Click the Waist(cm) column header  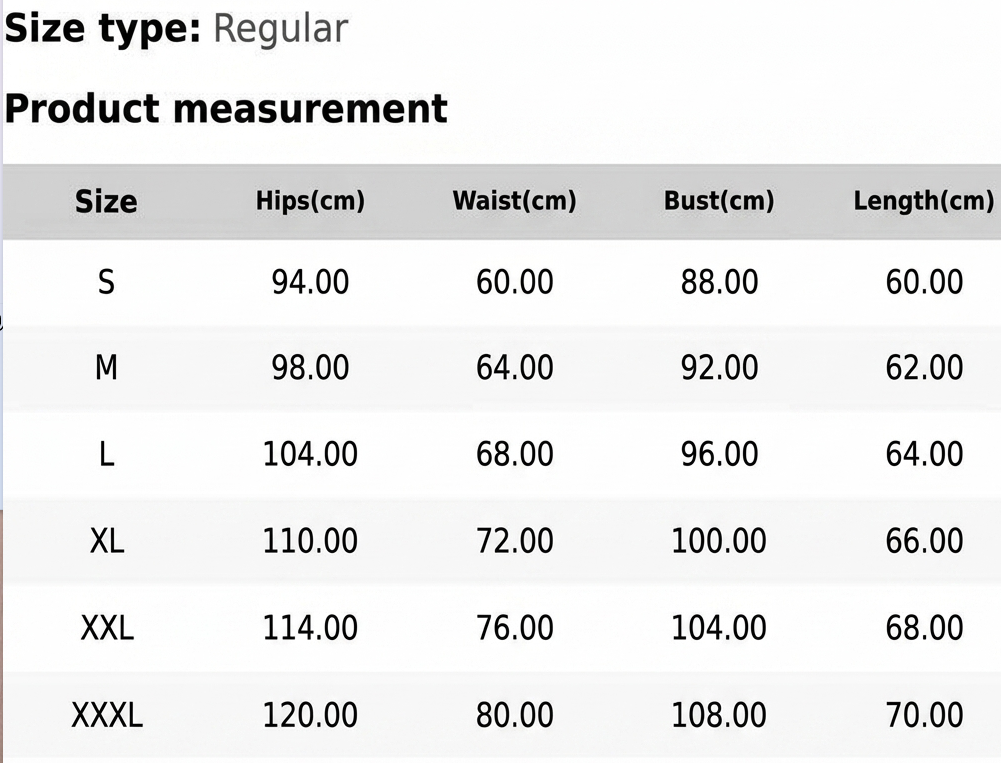pyautogui.click(x=514, y=201)
